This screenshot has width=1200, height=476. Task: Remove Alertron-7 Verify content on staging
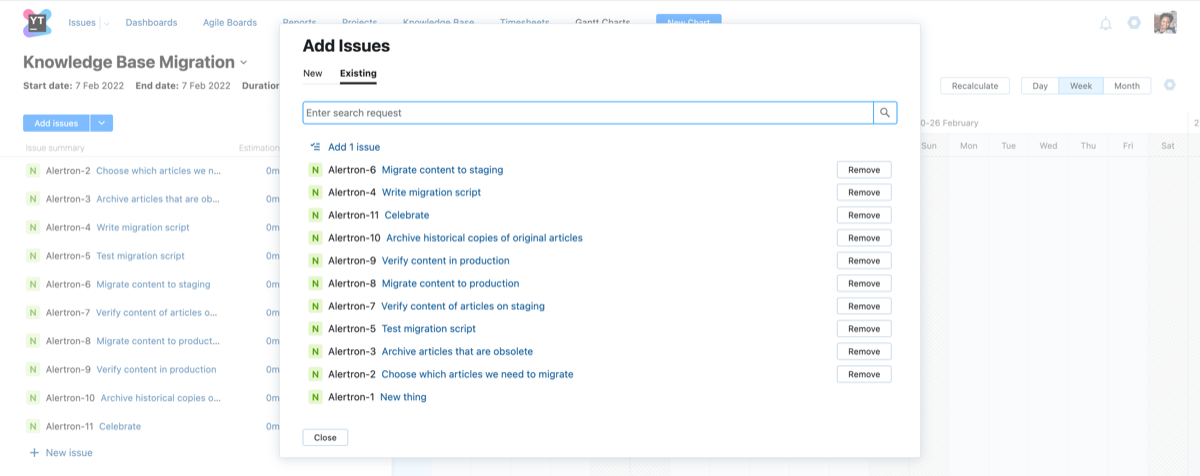tap(864, 306)
